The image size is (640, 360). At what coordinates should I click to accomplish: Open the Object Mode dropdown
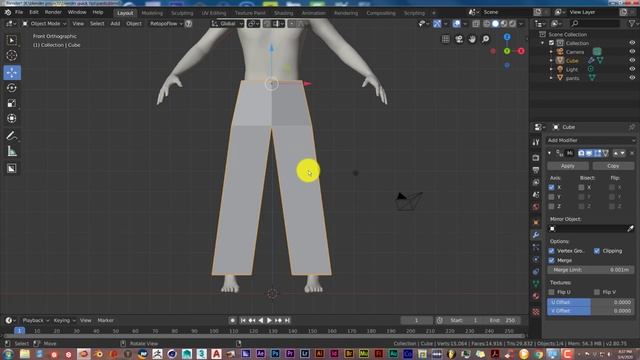pos(44,24)
